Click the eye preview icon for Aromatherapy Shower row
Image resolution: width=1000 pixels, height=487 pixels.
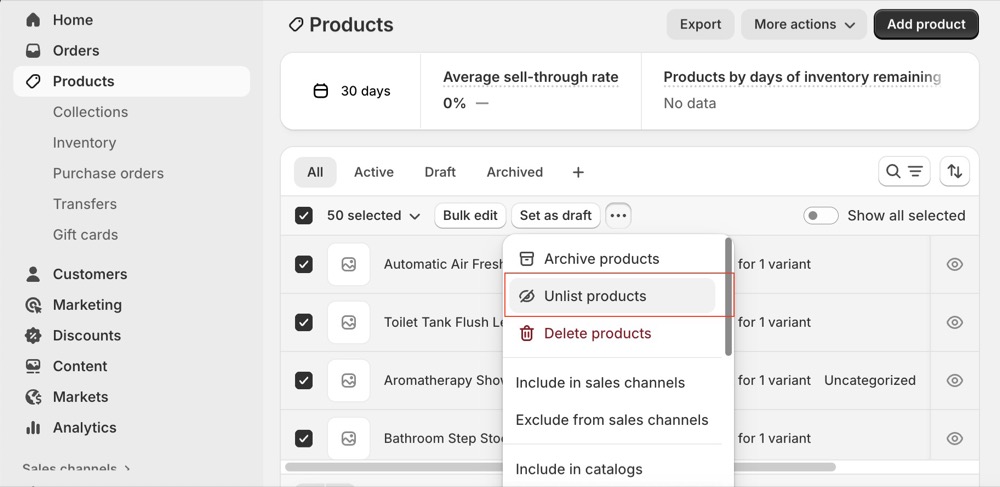[x=955, y=380]
